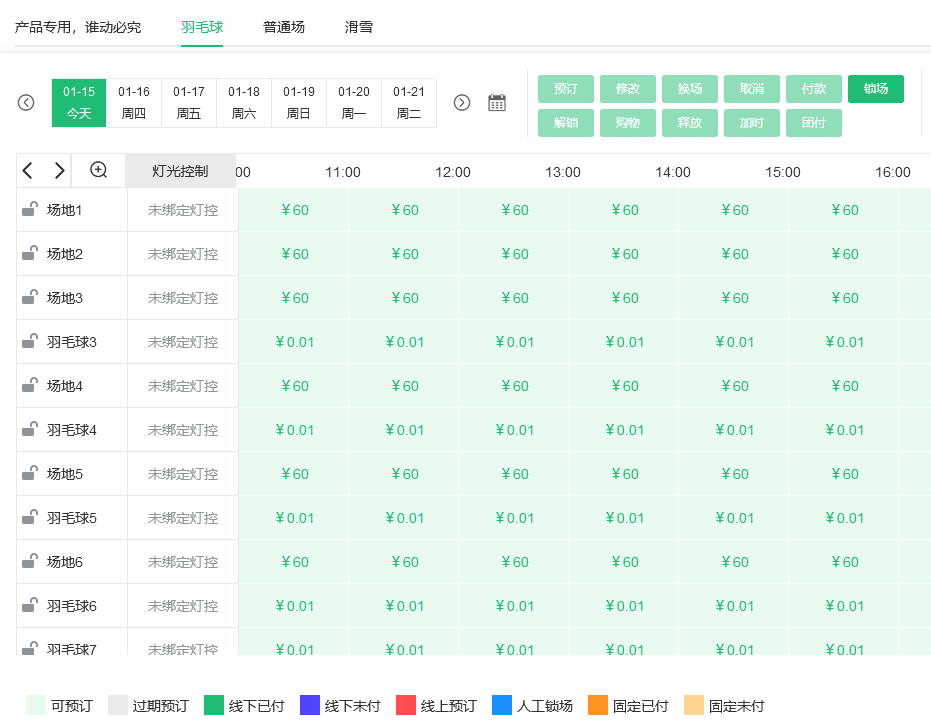Click the lock icon for 羽毛球3
This screenshot has height=727, width=931.
(30, 342)
